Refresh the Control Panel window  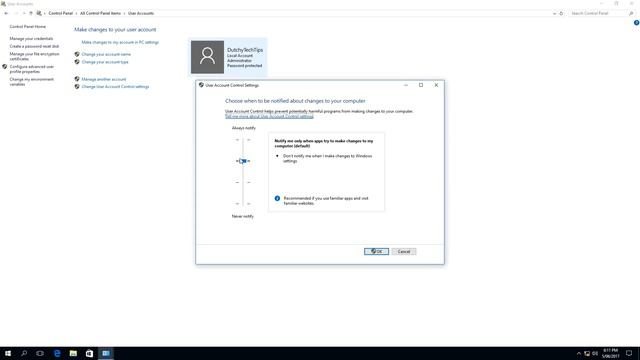561,13
